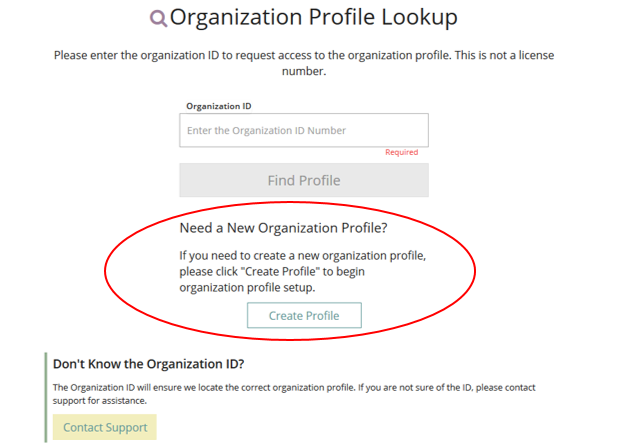
Task: Click the red "Required" validation text
Action: tap(401, 153)
